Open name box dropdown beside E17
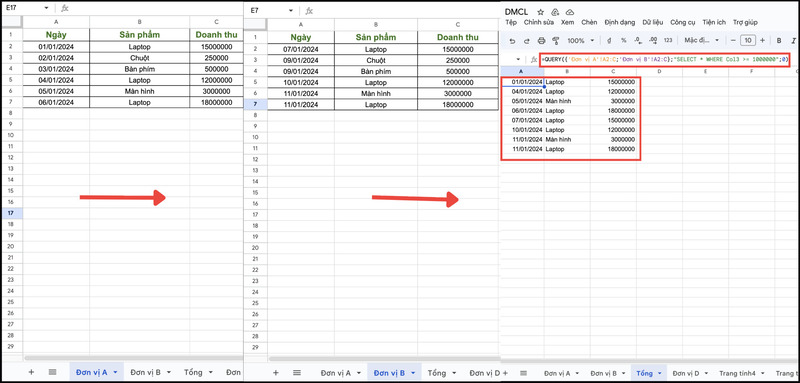 (x=46, y=8)
